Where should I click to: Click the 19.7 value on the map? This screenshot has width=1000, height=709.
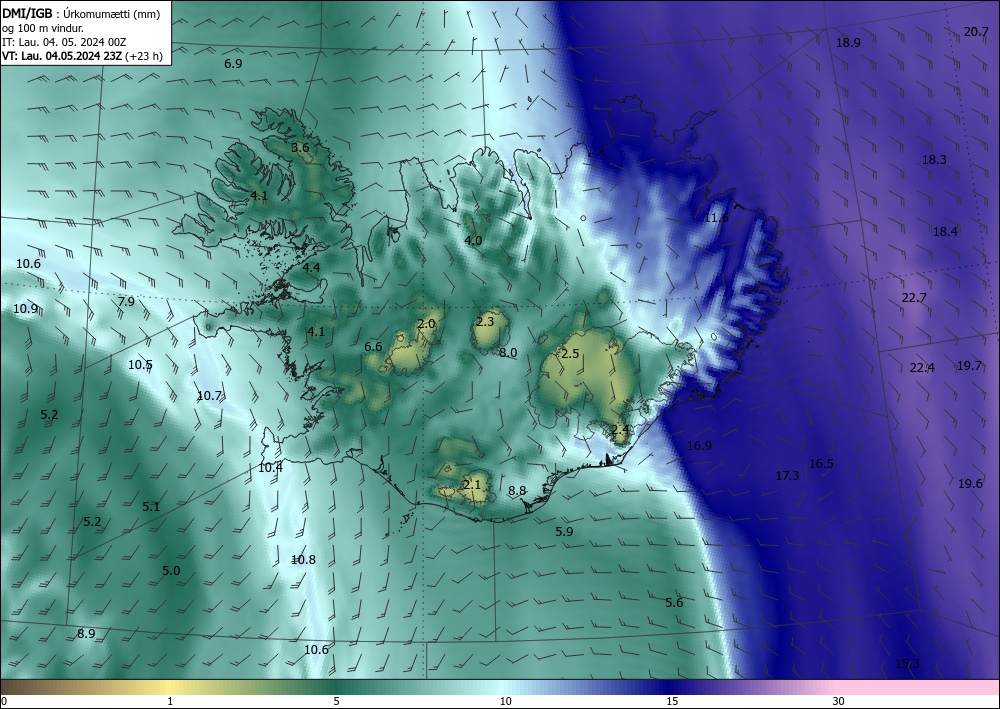coord(969,366)
